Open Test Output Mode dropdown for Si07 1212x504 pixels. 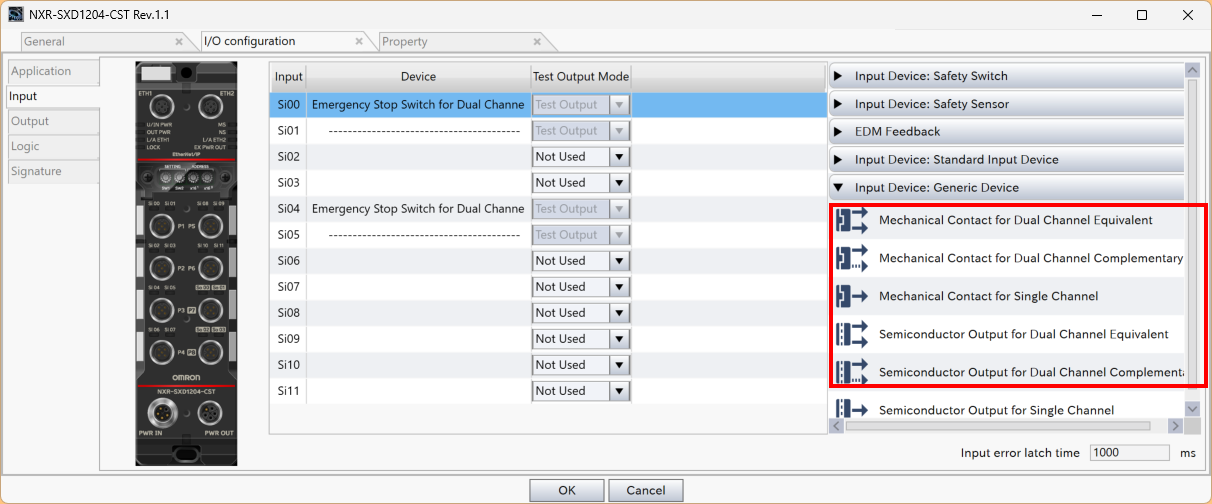pos(619,287)
